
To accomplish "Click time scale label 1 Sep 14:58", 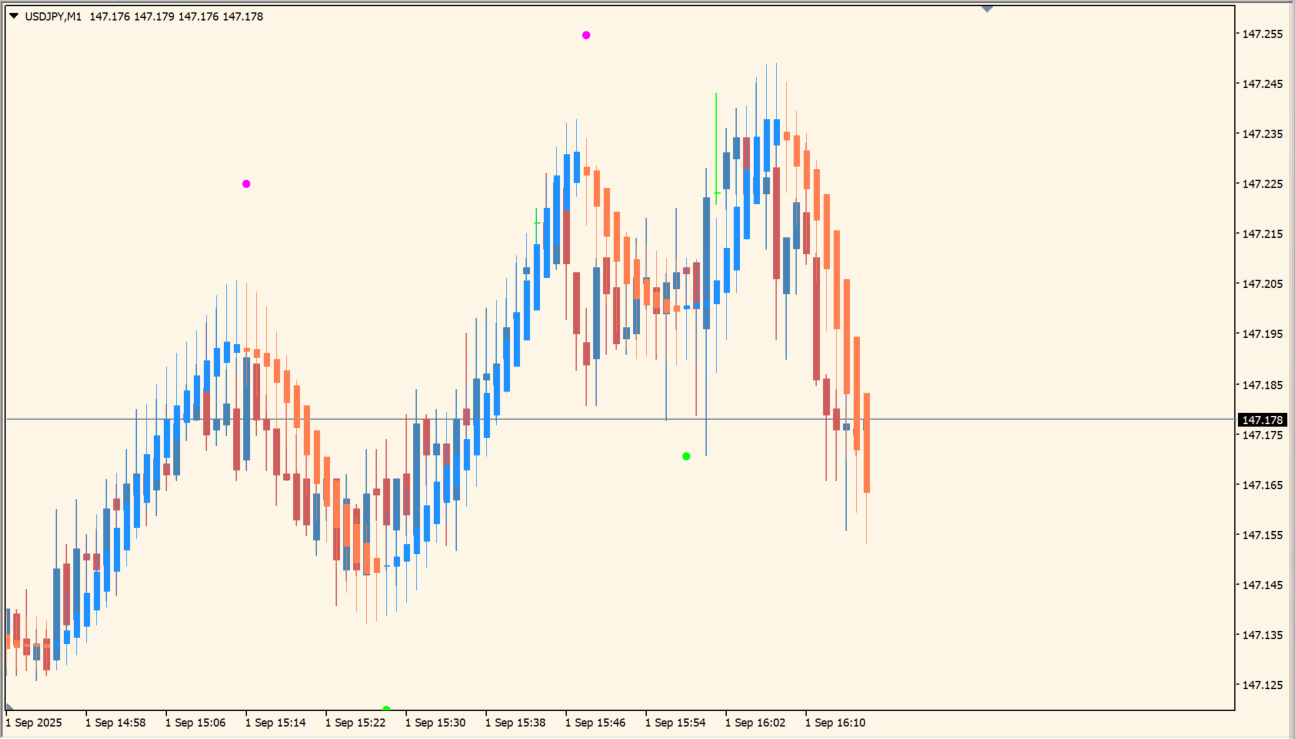I will click(115, 722).
